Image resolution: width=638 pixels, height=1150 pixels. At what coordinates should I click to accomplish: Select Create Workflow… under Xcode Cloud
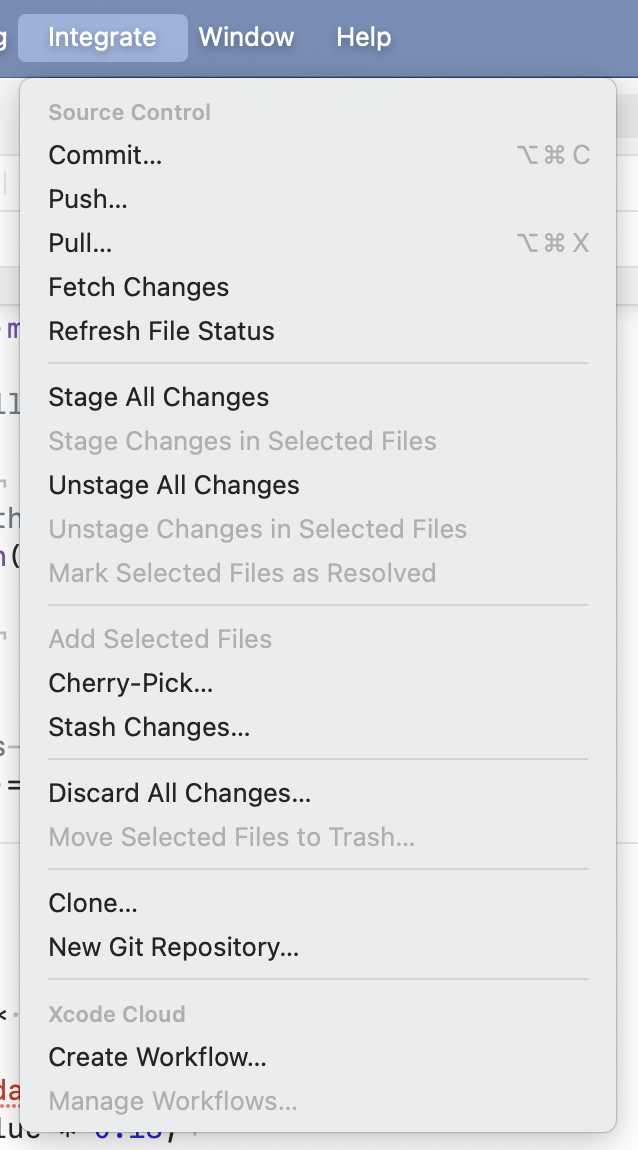tap(157, 1057)
